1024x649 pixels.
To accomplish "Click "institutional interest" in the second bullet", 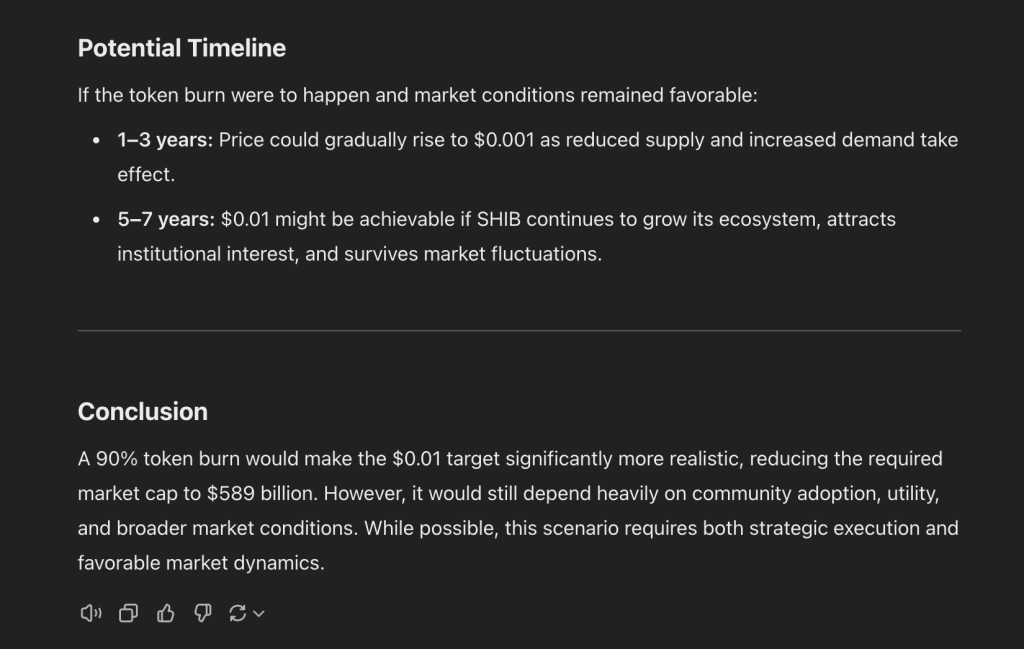I will coord(206,254).
